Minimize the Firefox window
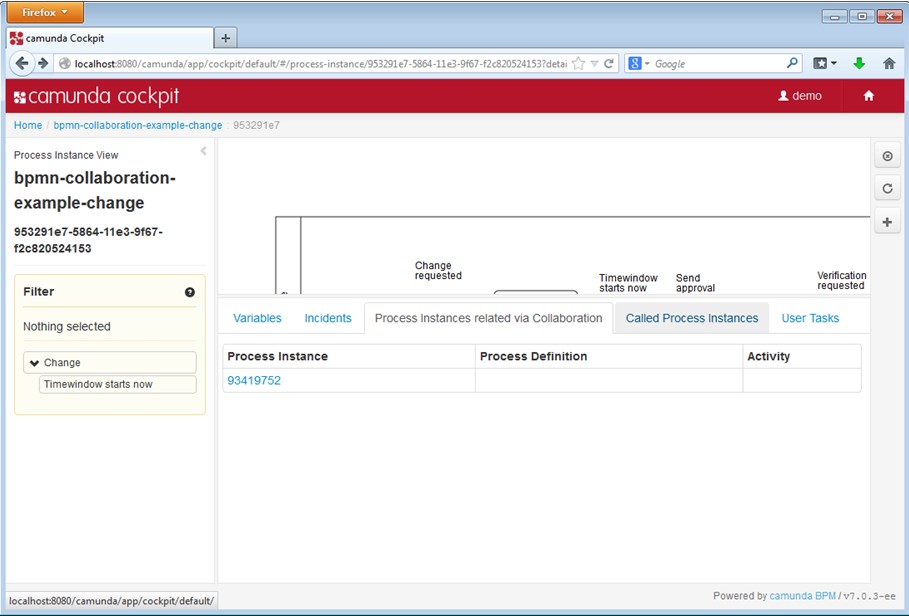This screenshot has width=909, height=616. (835, 17)
